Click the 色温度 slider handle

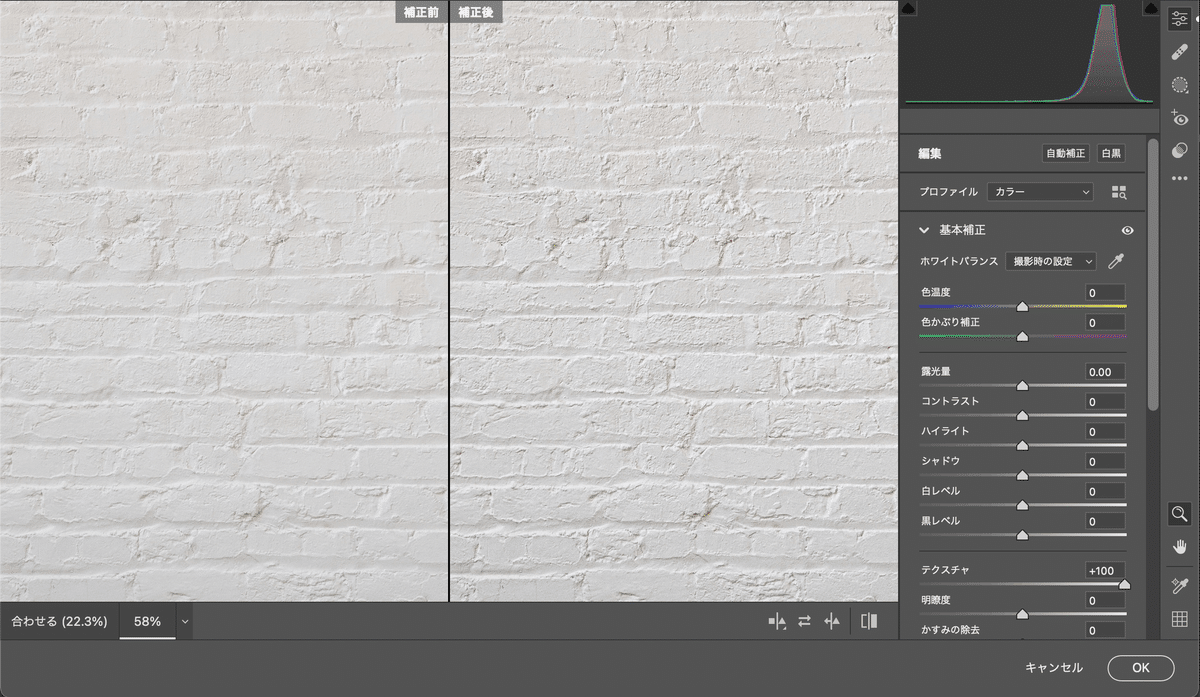coord(1022,307)
